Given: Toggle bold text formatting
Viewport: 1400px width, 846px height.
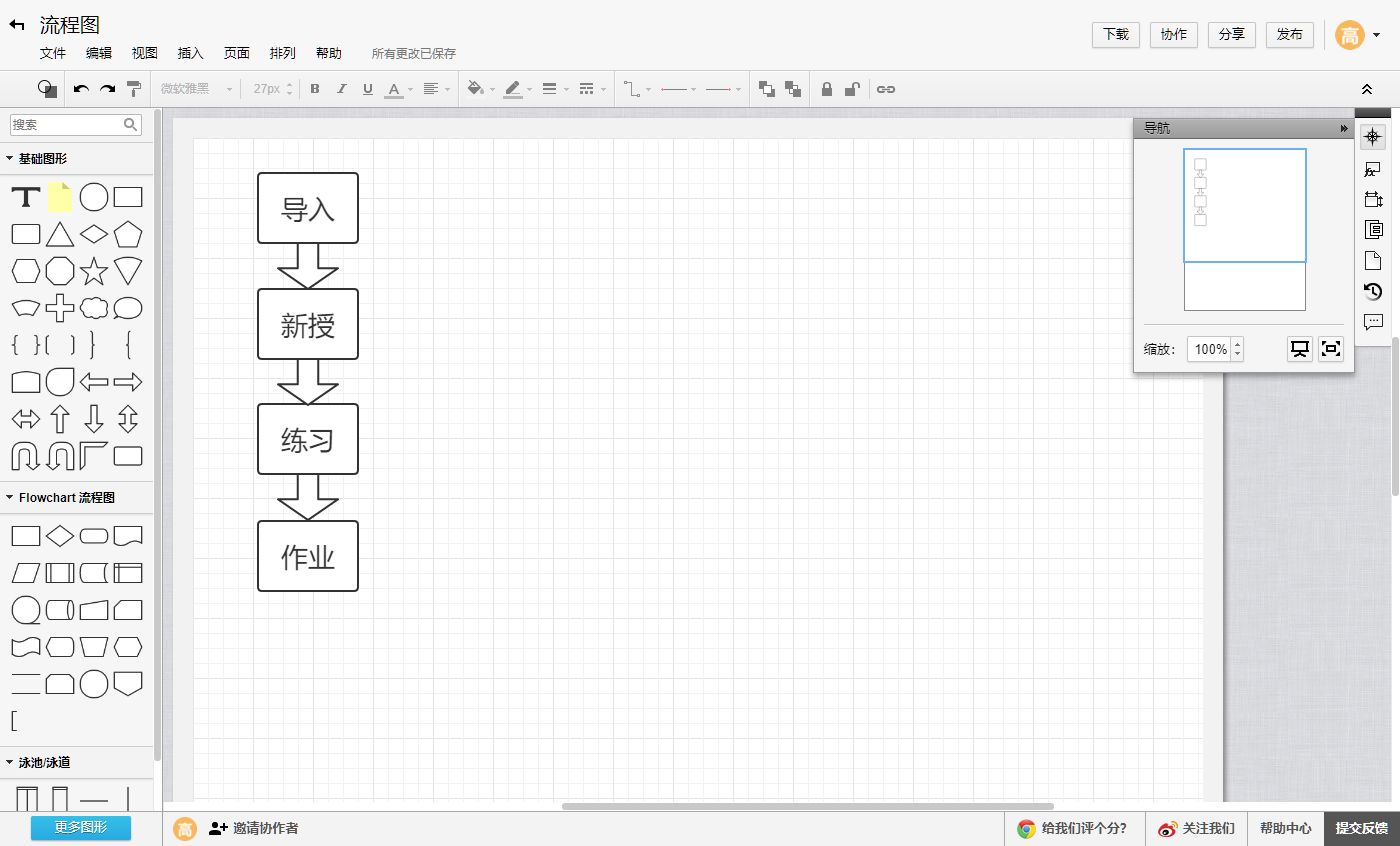Looking at the screenshot, I should click(x=315, y=89).
